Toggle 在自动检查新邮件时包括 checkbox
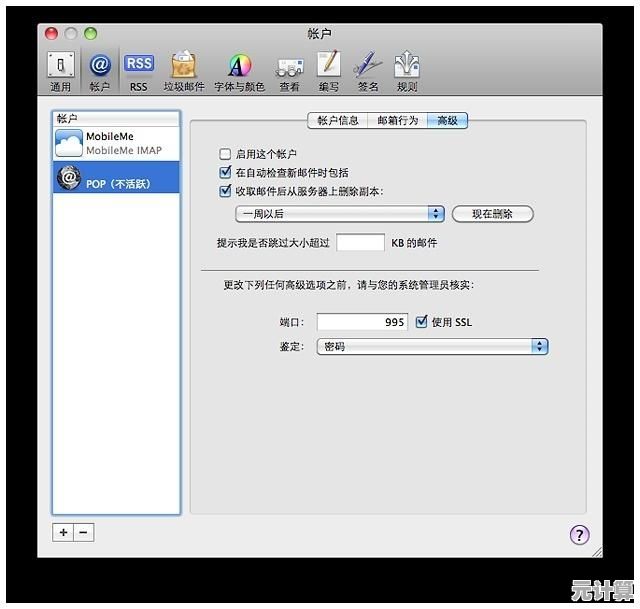The width and height of the screenshot is (640, 609). click(x=225, y=173)
